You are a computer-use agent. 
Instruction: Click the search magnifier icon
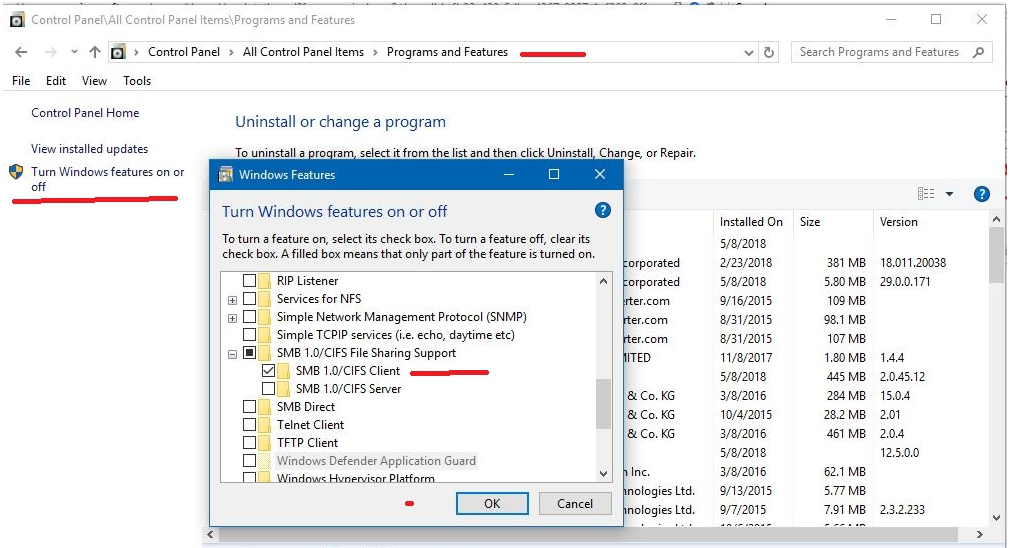point(978,52)
